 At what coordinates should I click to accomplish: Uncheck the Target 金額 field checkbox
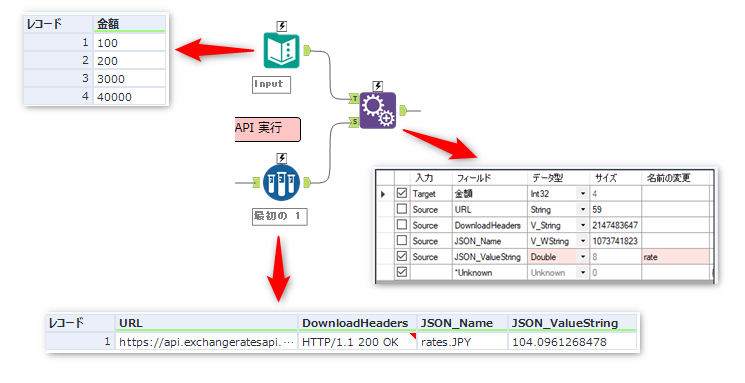402,193
